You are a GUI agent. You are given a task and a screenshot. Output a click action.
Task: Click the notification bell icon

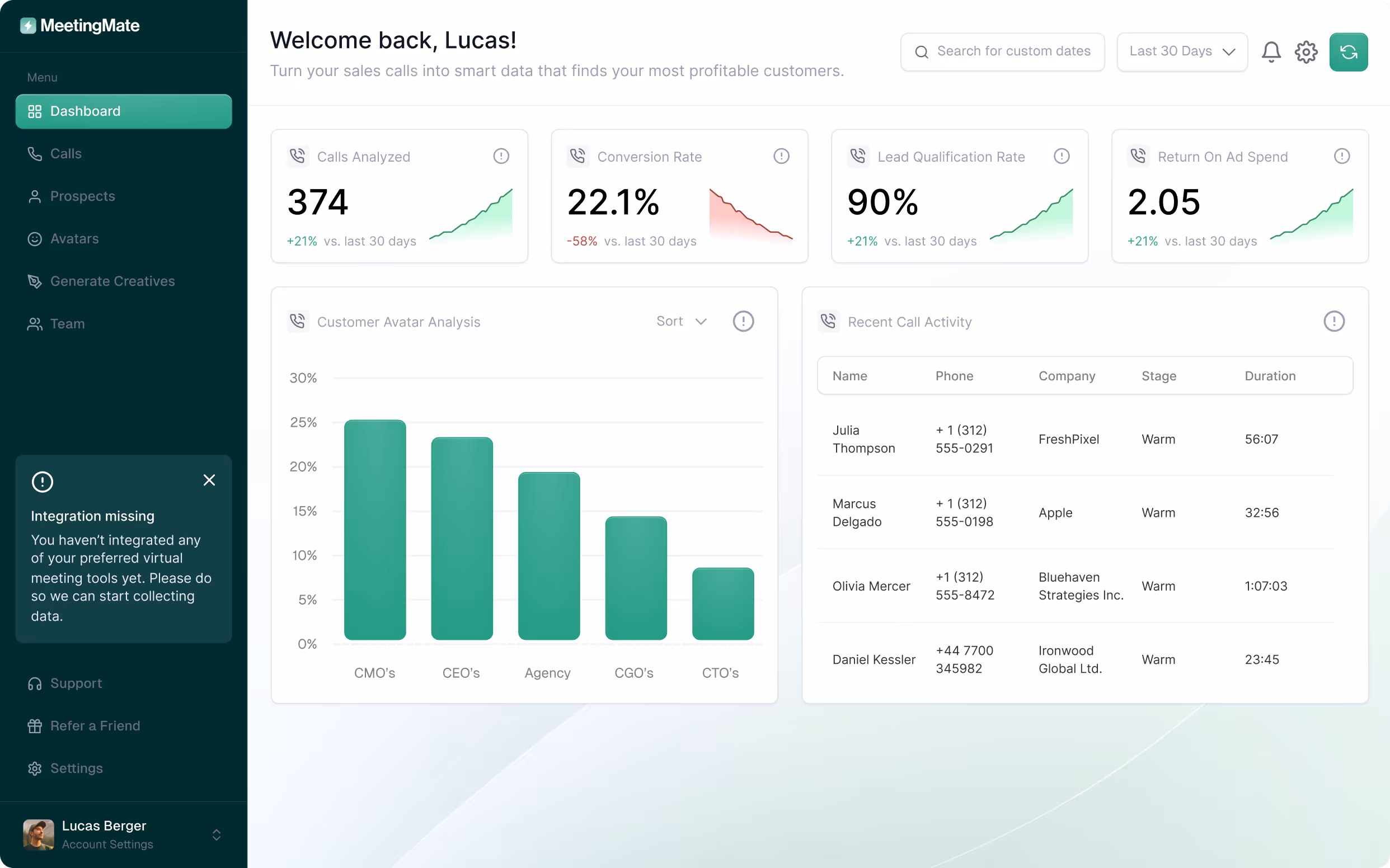pos(1271,52)
